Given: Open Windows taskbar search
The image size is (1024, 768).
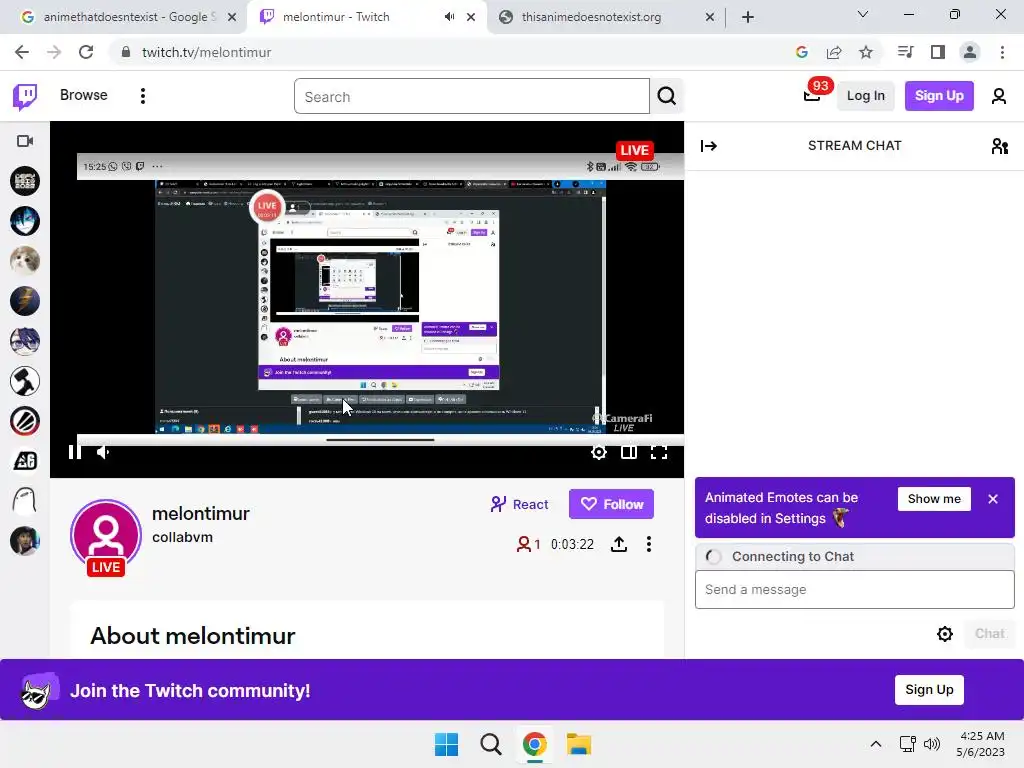Looking at the screenshot, I should pyautogui.click(x=490, y=744).
